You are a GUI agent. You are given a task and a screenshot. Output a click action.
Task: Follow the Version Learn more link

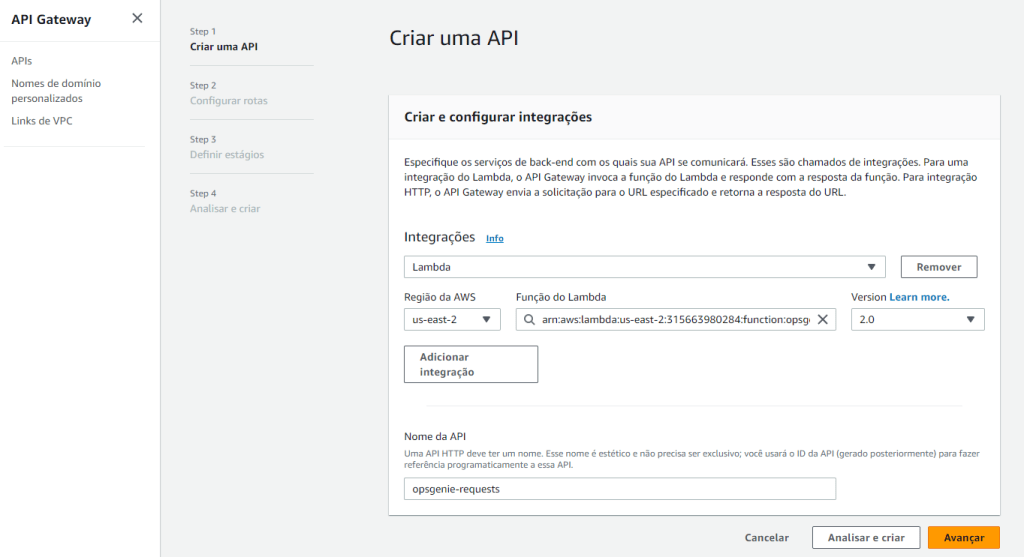(x=919, y=297)
